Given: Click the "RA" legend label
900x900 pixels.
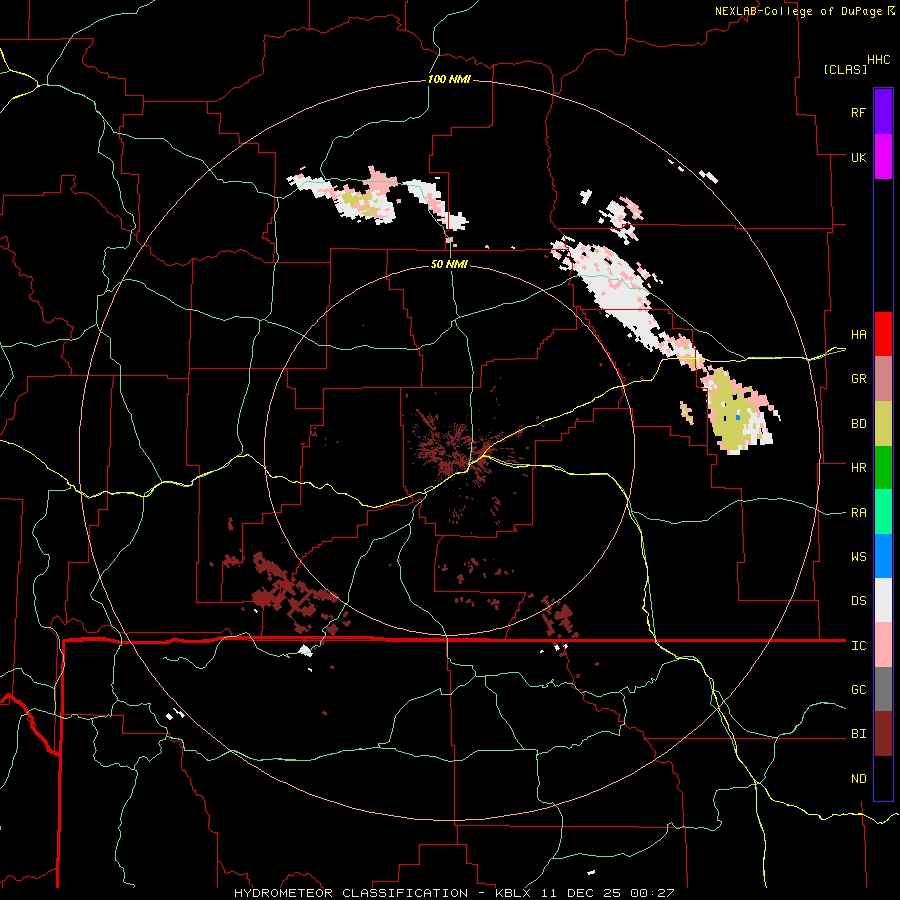Looking at the screenshot, I should [x=858, y=513].
